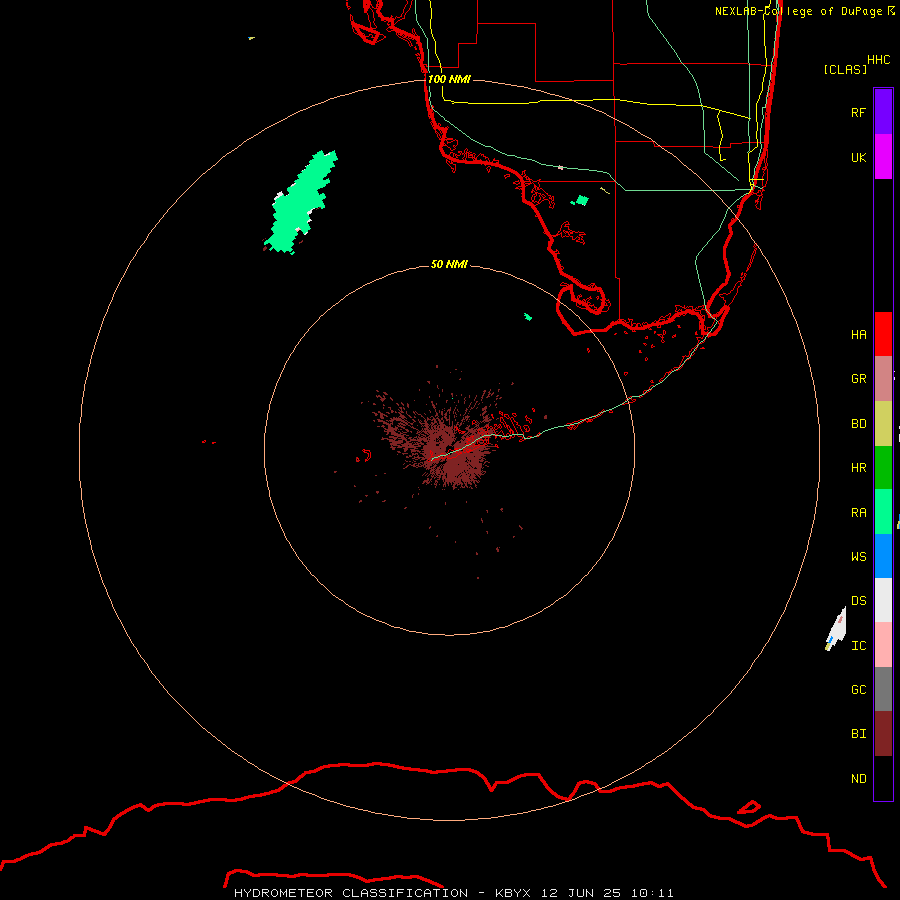Screen dimensions: 900x900
Task: Click the purple RF legend color swatch
Action: (883, 112)
